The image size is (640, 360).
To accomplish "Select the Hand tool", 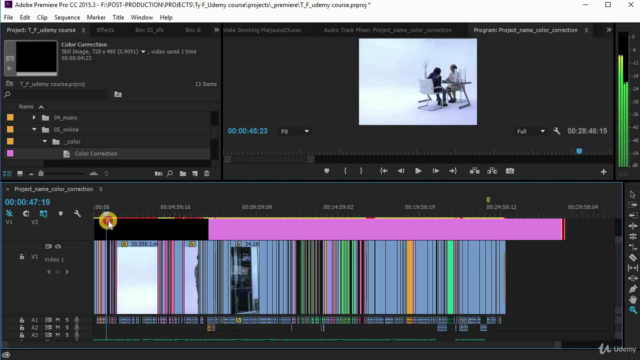I will 632,299.
